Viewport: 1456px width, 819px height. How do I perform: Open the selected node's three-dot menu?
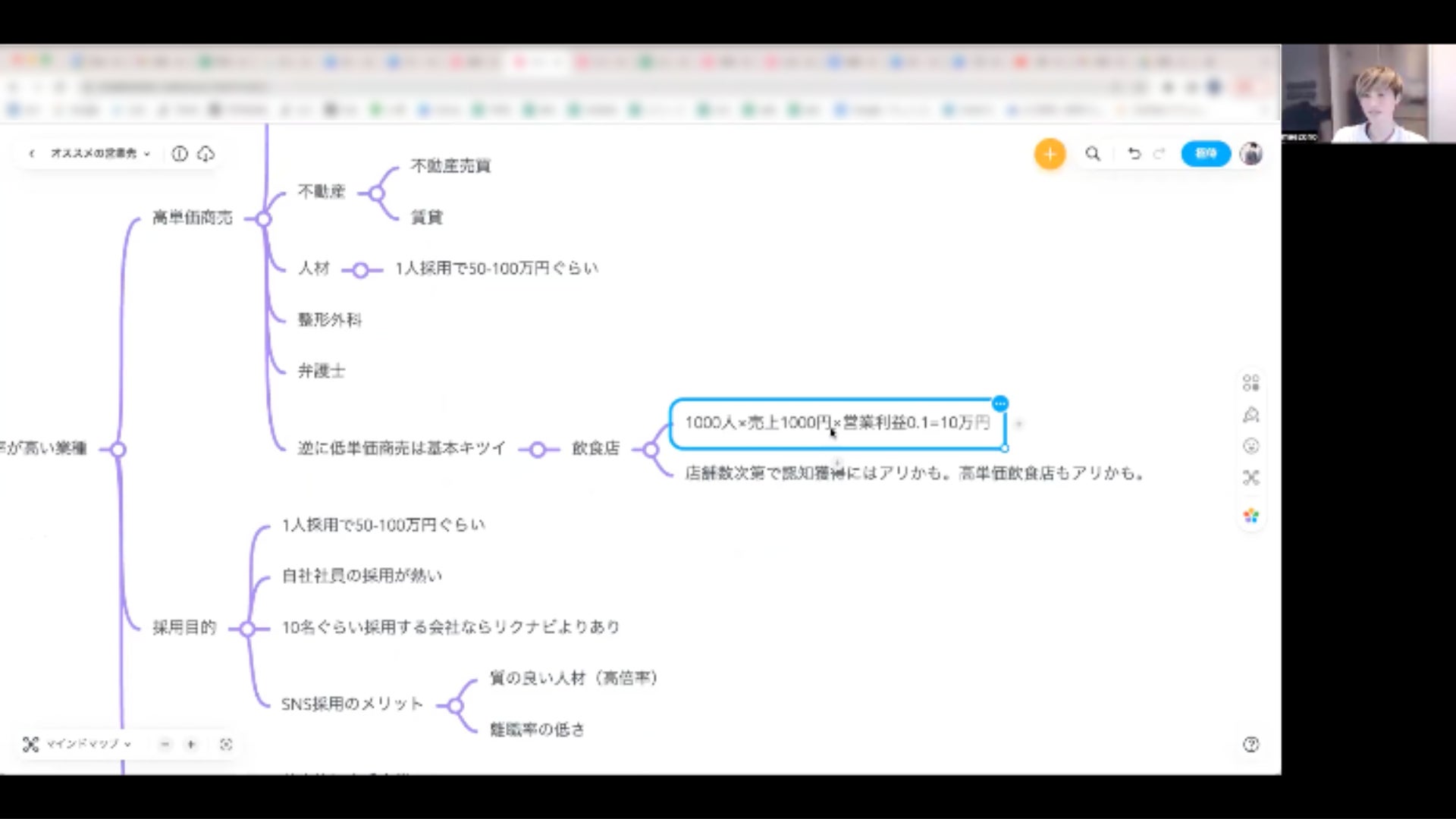coord(1000,403)
